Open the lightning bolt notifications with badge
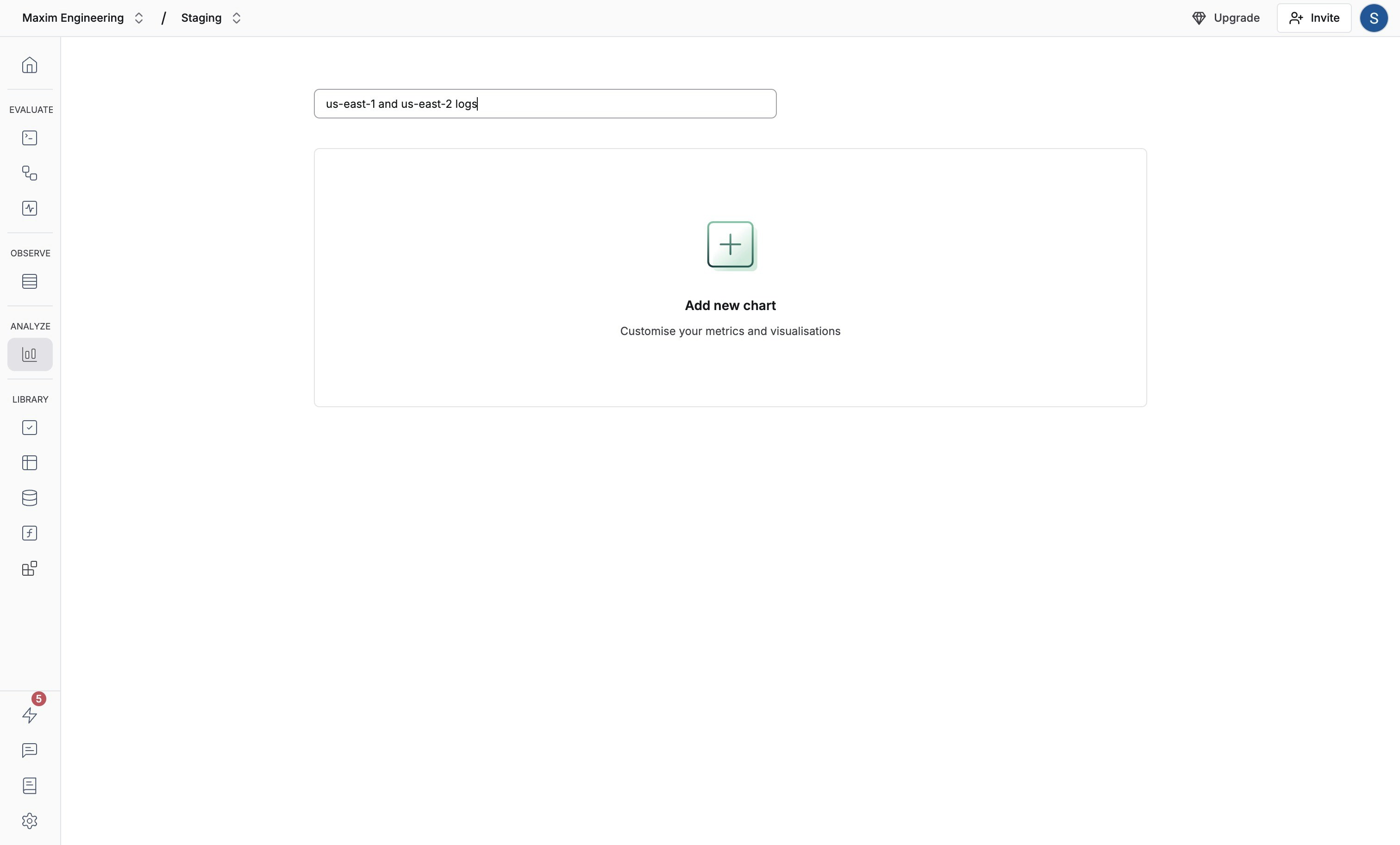The height and width of the screenshot is (845, 1400). click(x=30, y=715)
